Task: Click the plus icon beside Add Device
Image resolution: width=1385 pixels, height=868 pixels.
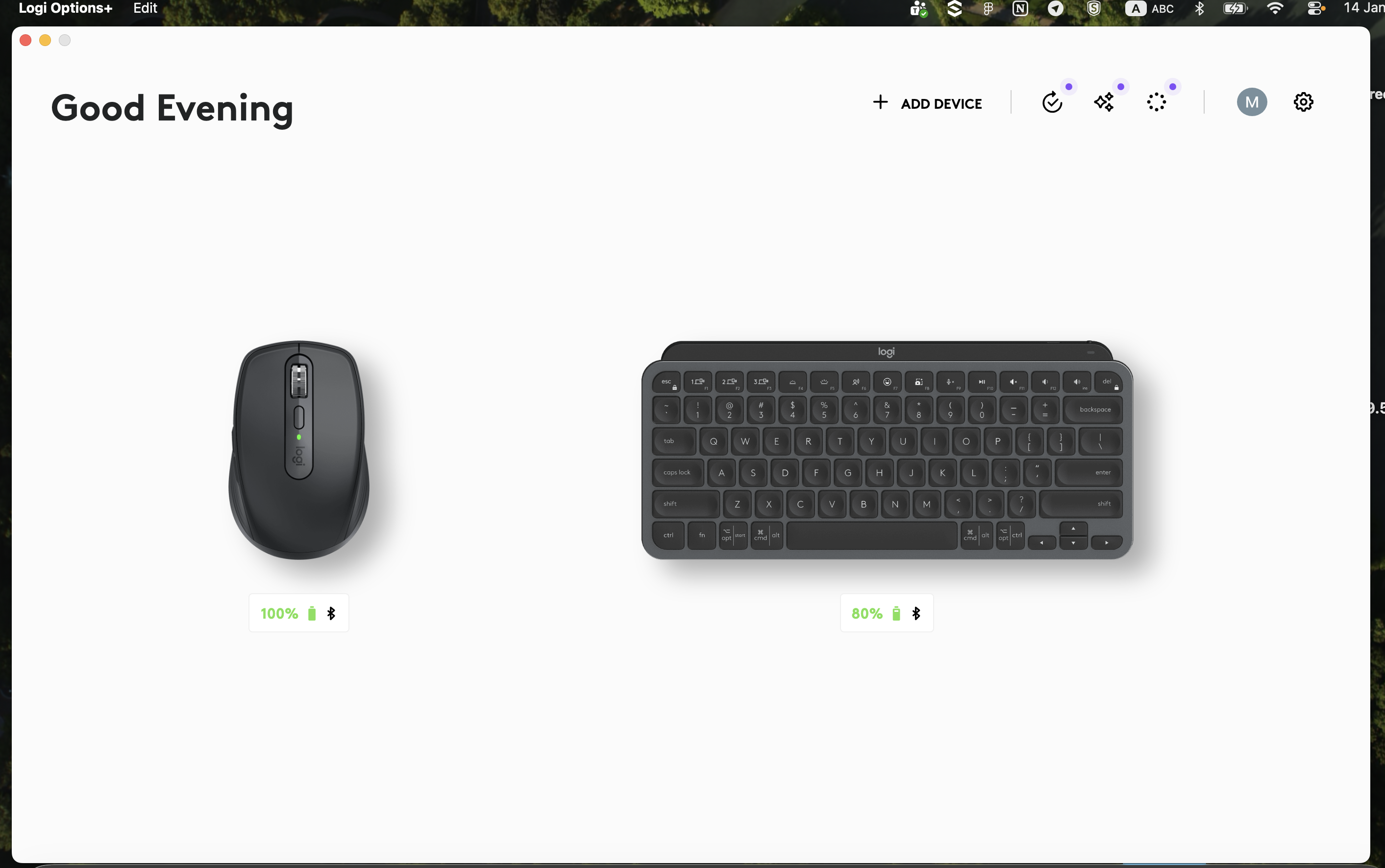Action: [880, 102]
